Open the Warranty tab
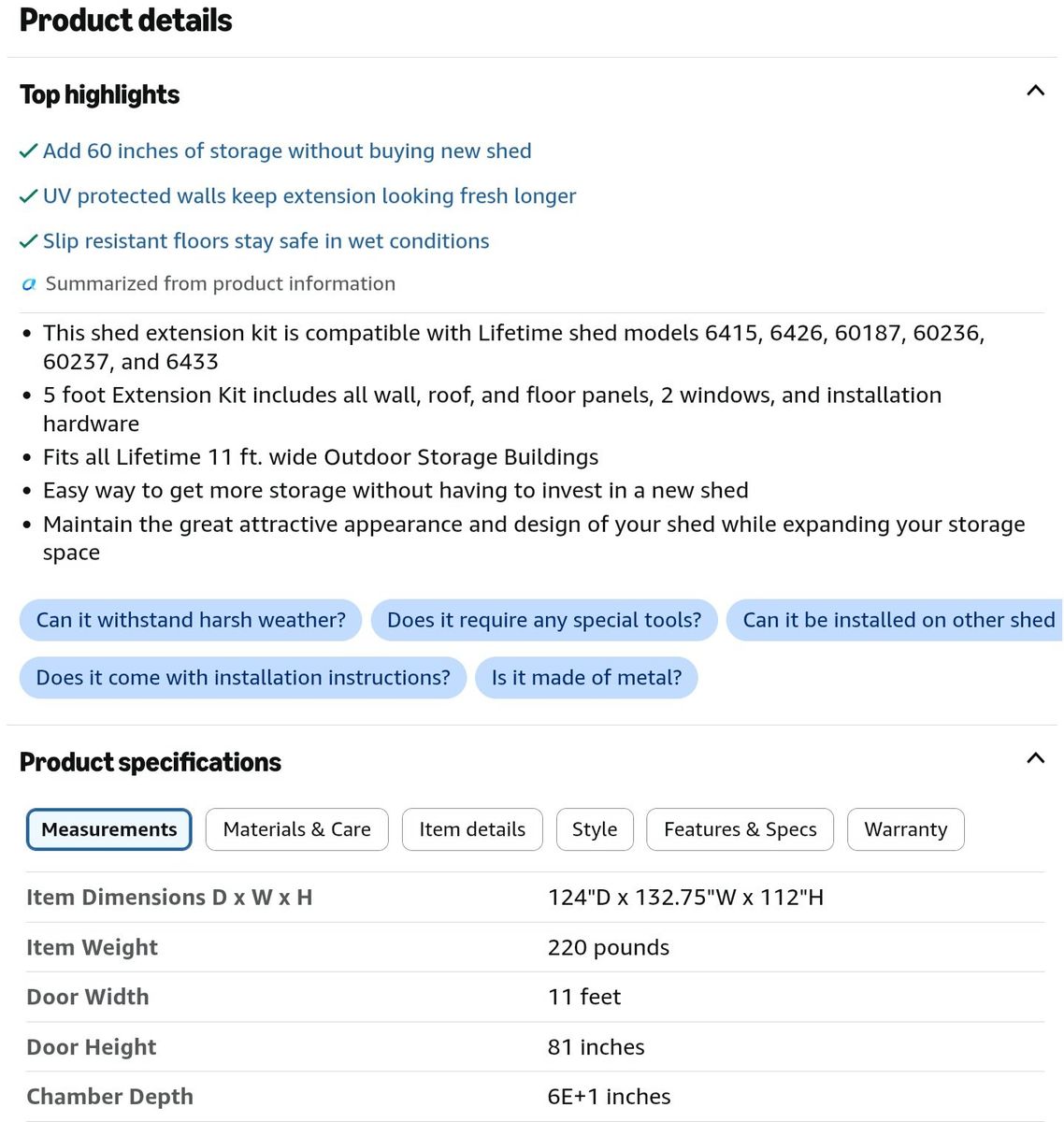Image resolution: width=1064 pixels, height=1122 pixels. 906,829
